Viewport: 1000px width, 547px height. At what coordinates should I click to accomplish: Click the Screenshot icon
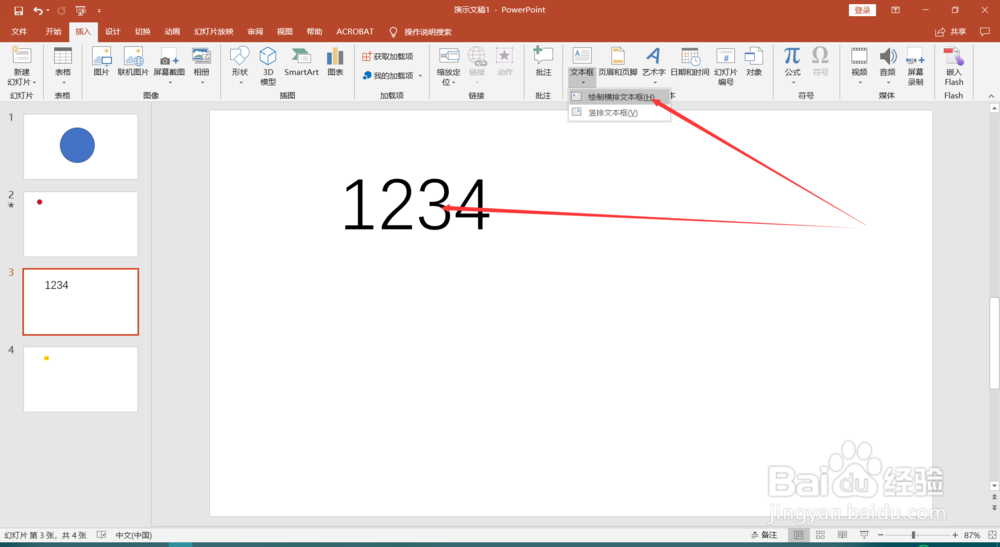169,56
